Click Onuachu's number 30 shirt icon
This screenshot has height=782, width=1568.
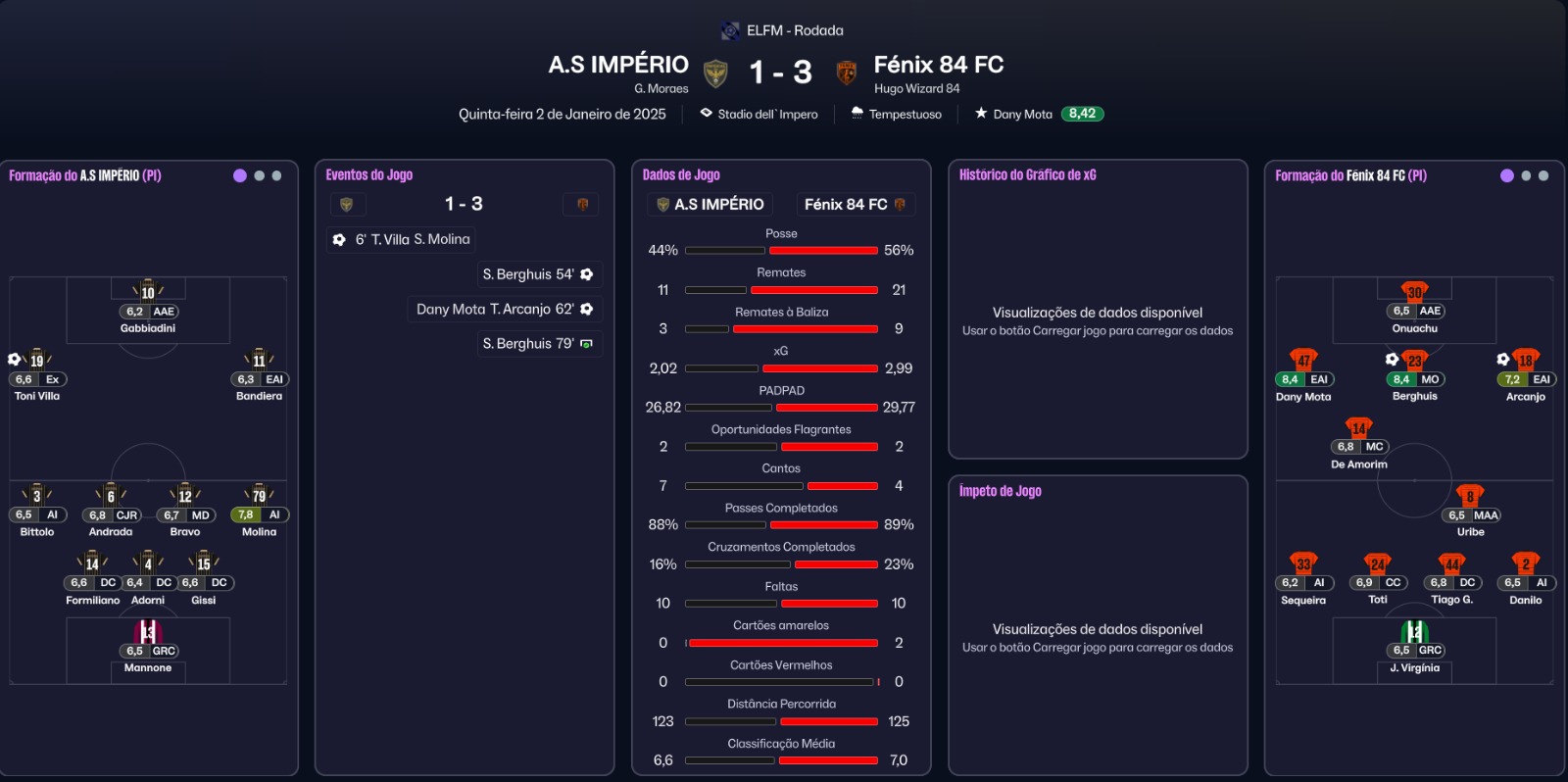pos(1414,291)
